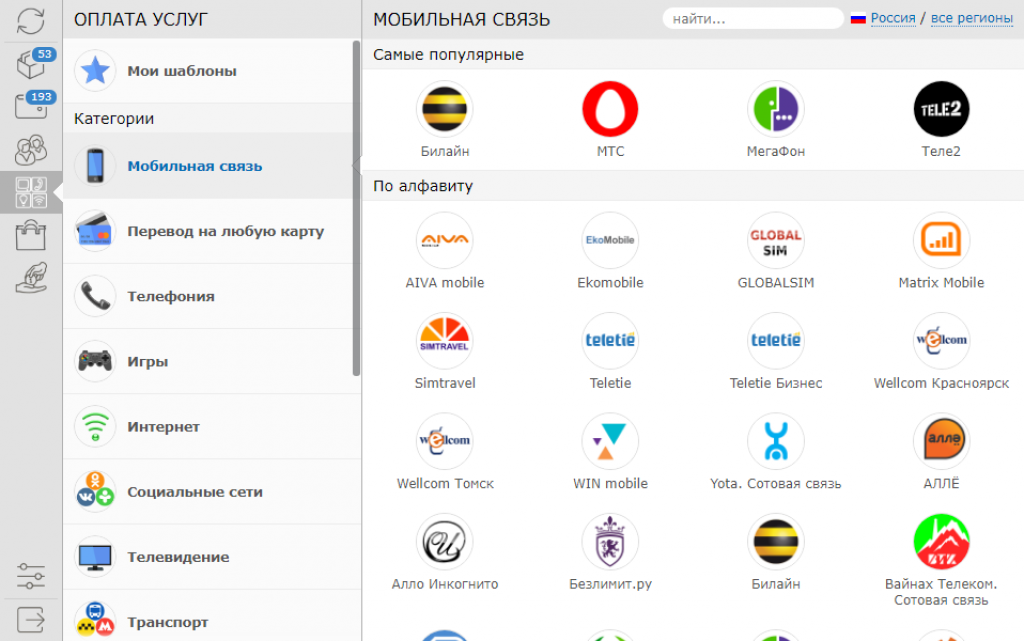Viewport: 1024px width, 641px height.
Task: Select Wellcom Красноярск operator
Action: click(941, 341)
